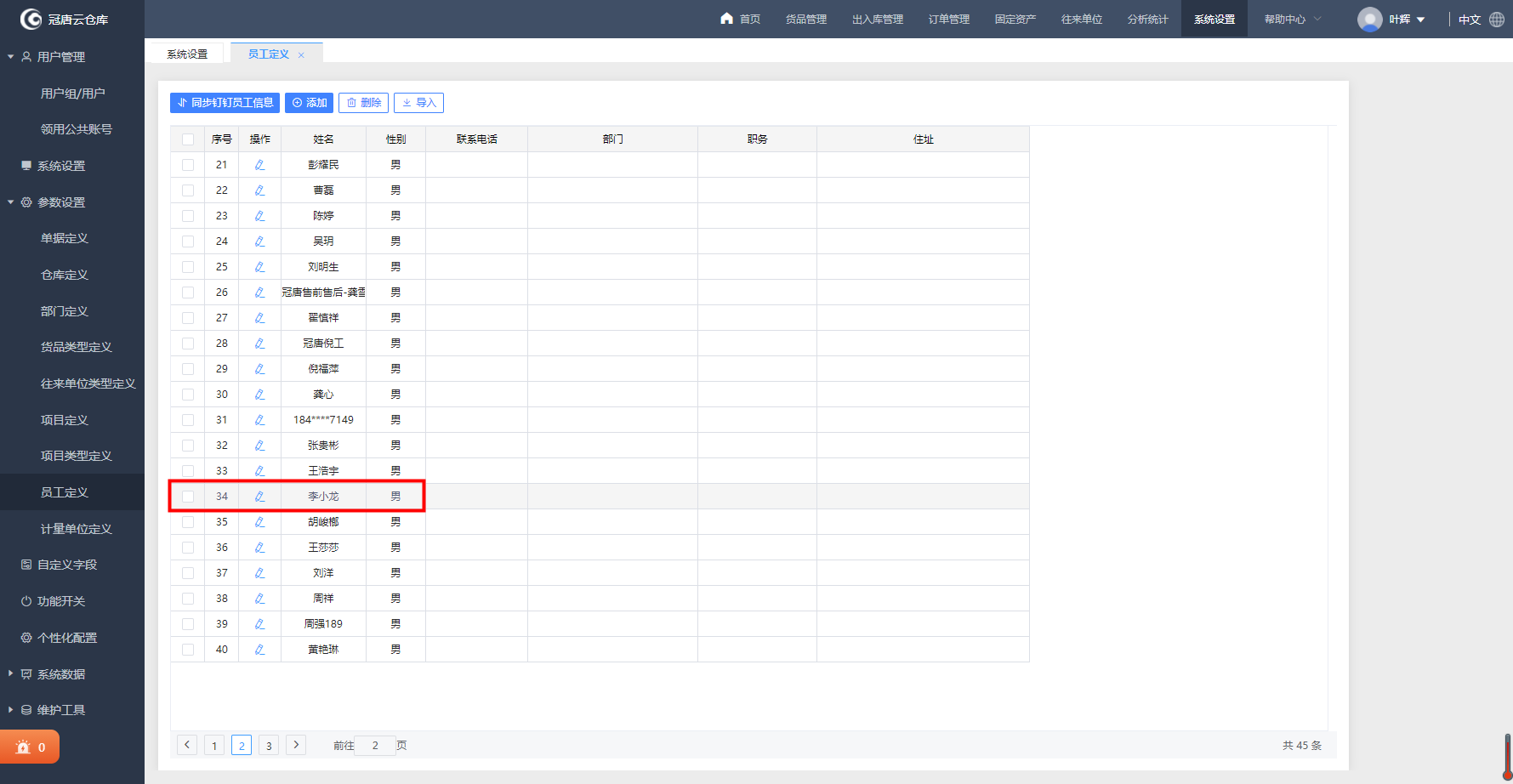Select checkbox for row 32
Screen dimensions: 1513x784
(188, 446)
